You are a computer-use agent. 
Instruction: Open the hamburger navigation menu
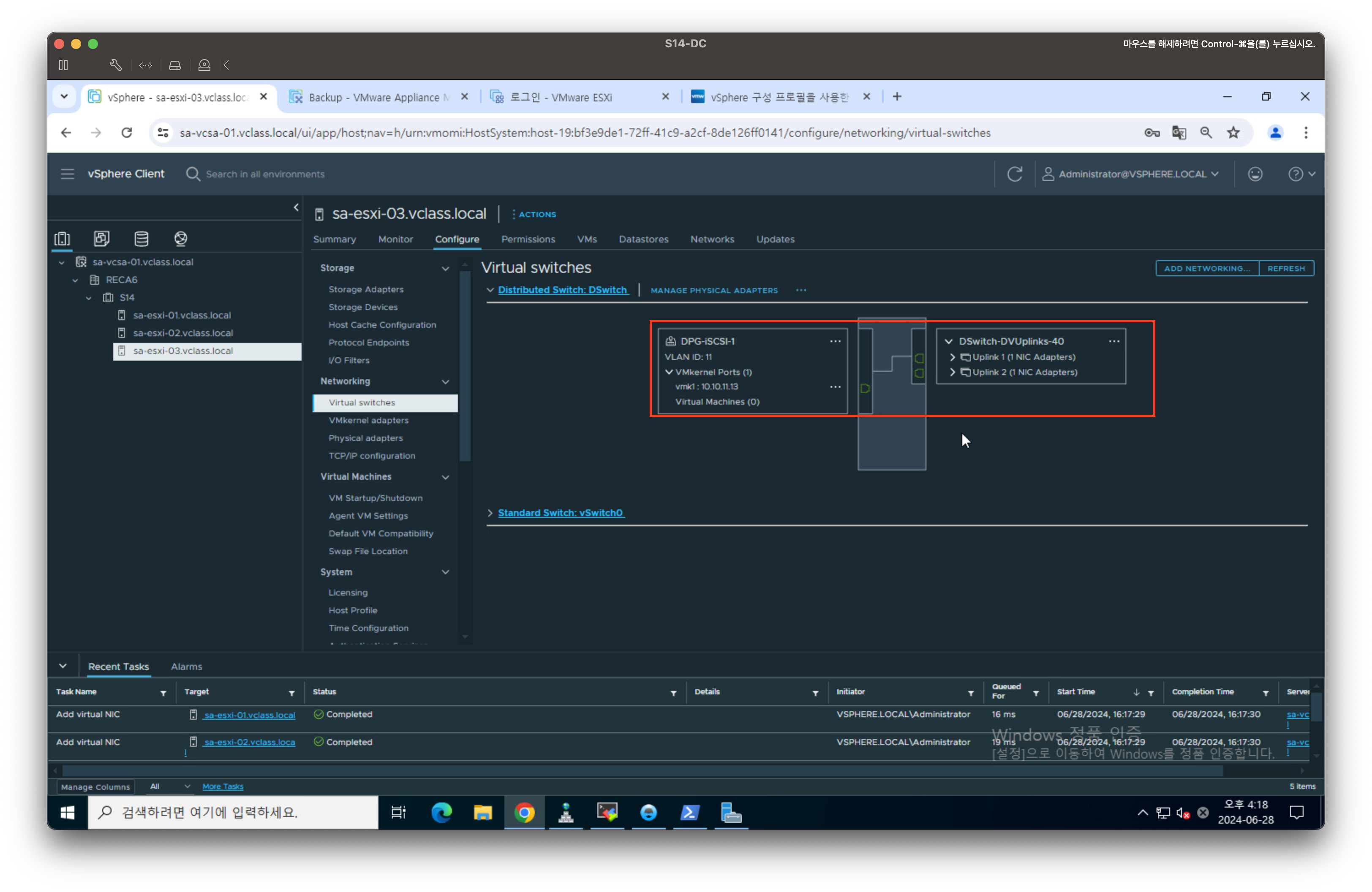click(68, 174)
